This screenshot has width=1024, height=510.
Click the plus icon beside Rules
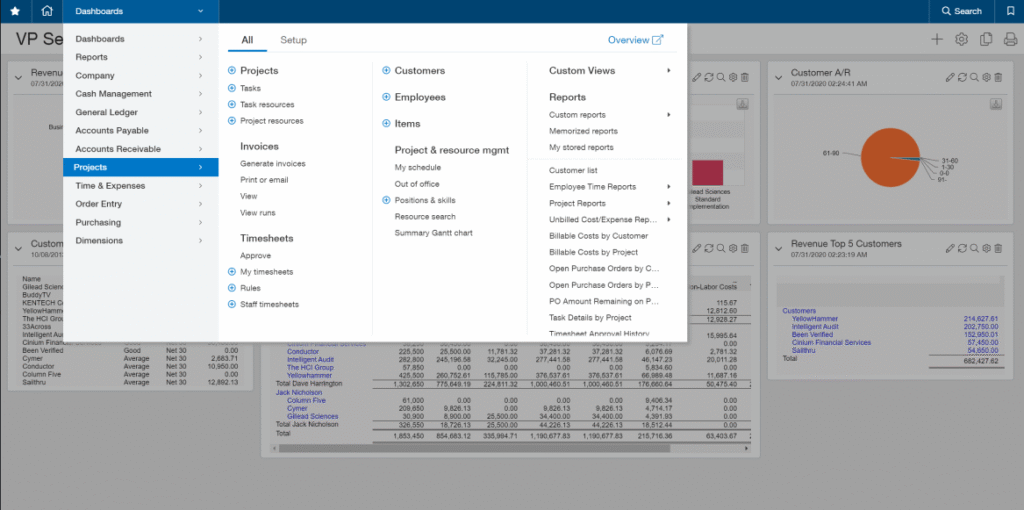click(x=232, y=288)
